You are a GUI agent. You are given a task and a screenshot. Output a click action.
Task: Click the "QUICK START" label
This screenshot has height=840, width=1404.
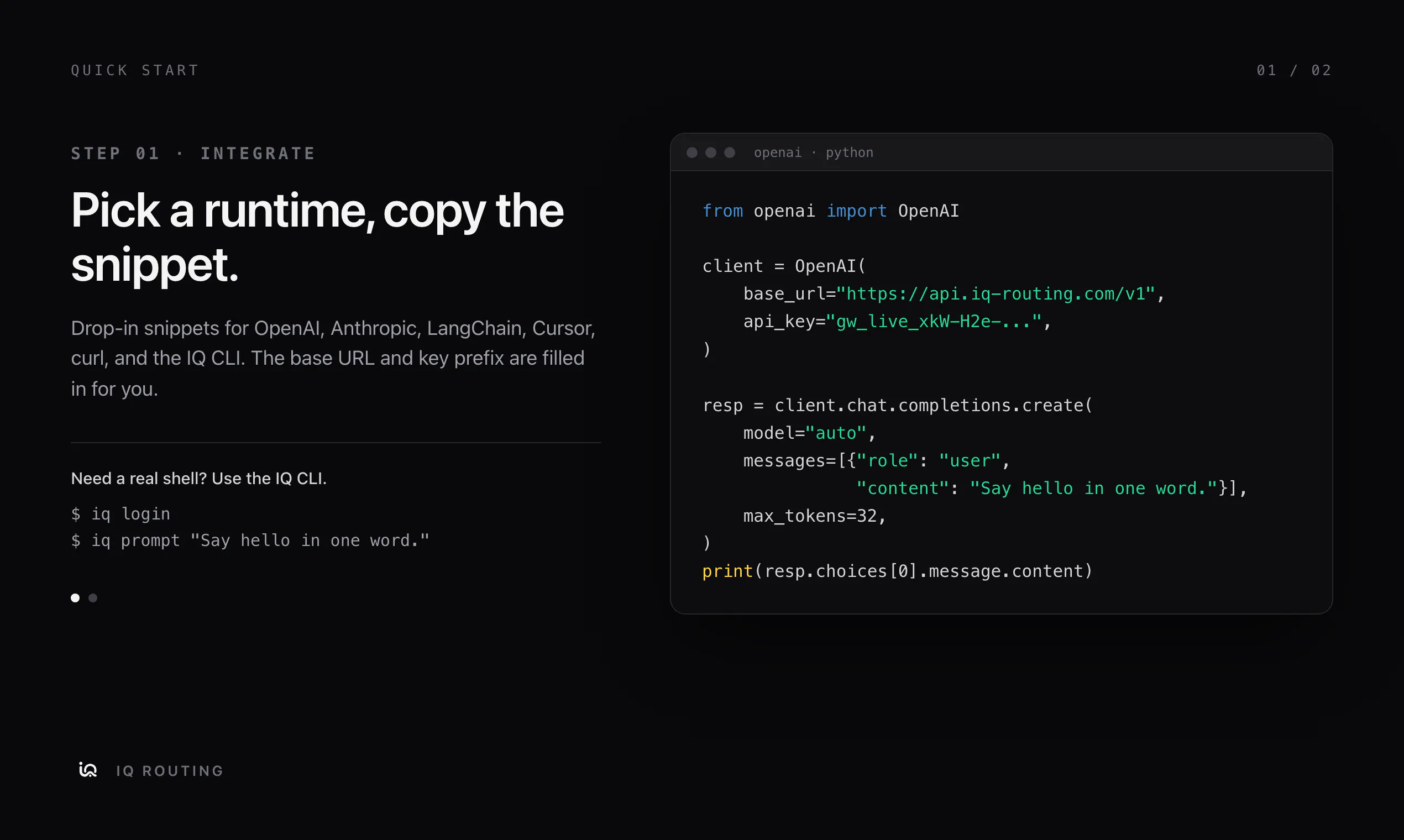135,70
